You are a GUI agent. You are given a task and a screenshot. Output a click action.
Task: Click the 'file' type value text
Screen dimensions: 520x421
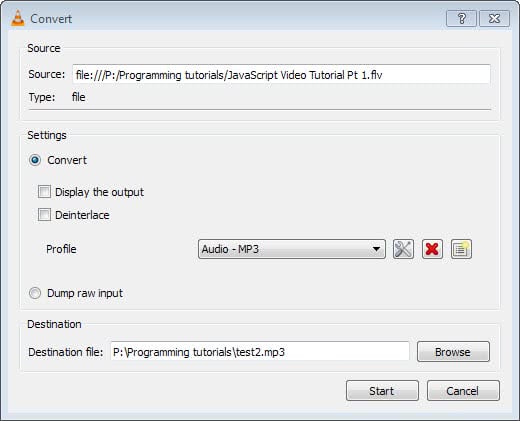[x=79, y=97]
